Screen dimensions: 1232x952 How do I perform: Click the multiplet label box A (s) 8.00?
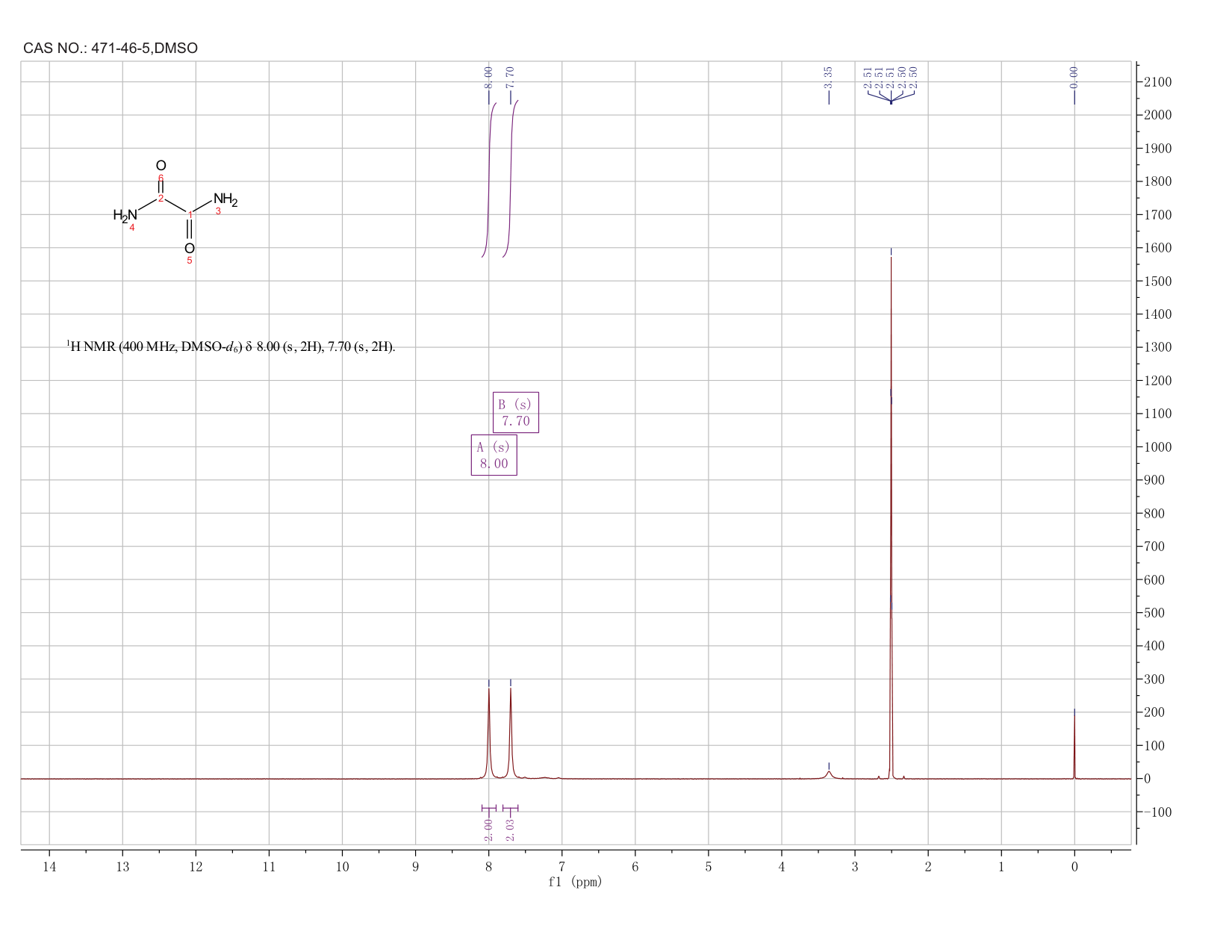(x=494, y=455)
